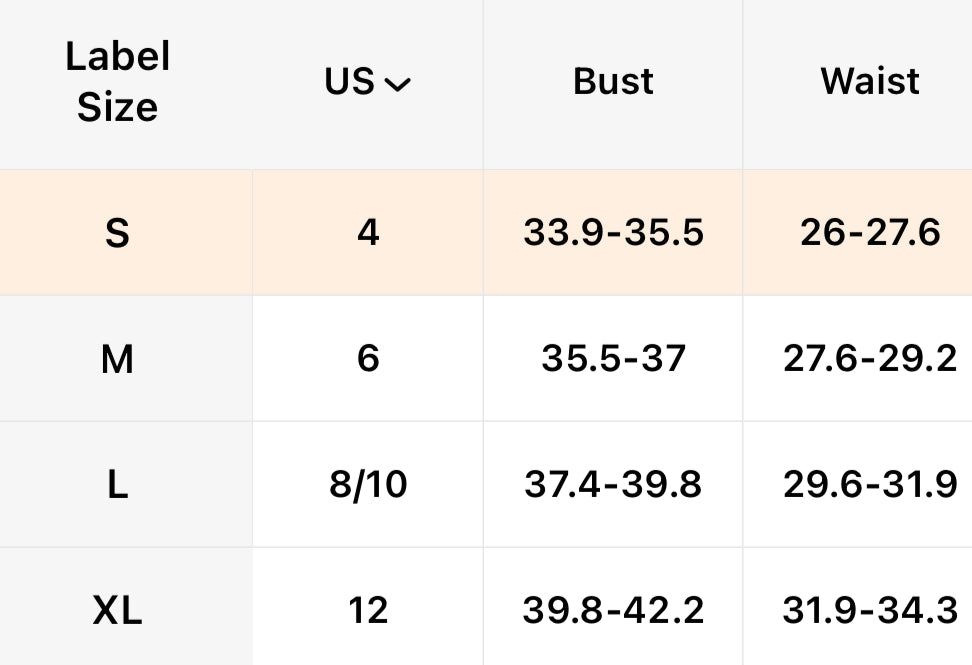Click US size 12 cell
Image resolution: width=972 pixels, height=665 pixels.
tap(368, 610)
